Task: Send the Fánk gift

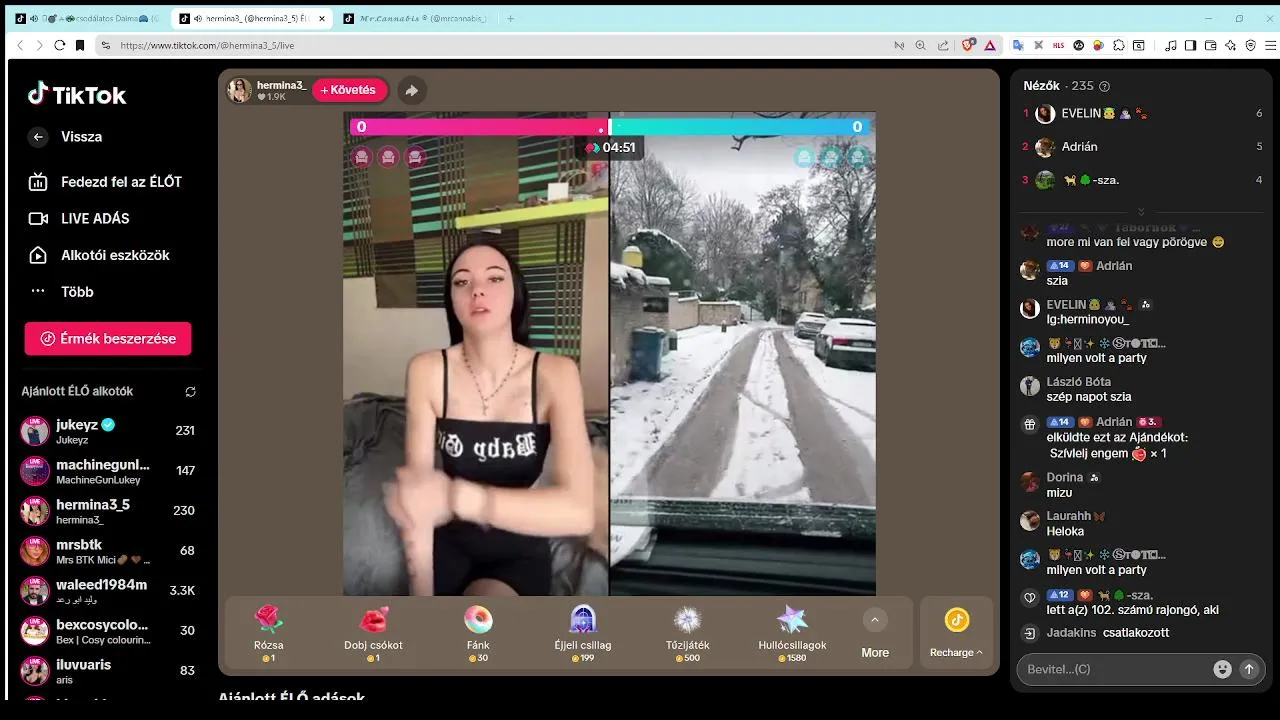Action: 478,634
